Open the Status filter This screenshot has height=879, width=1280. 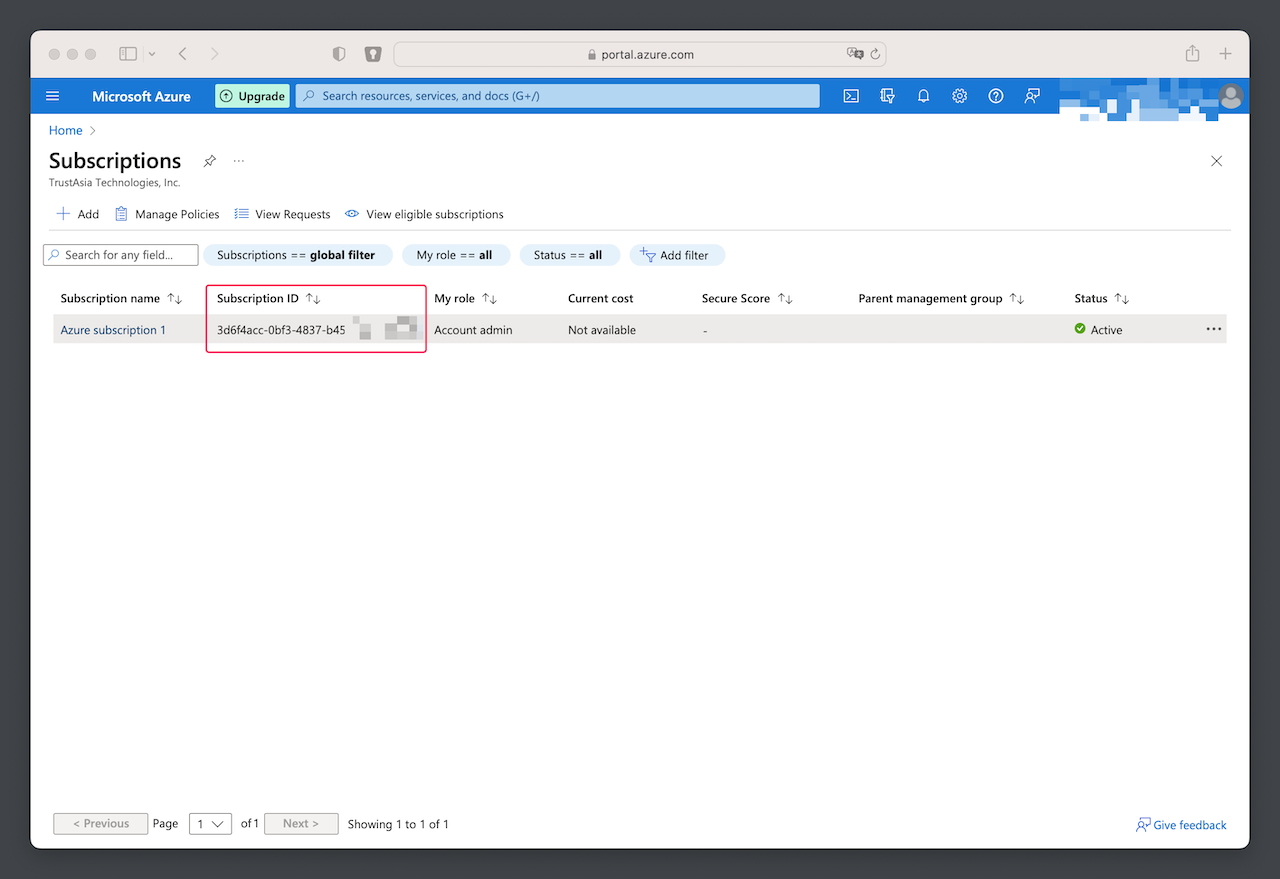[570, 255]
